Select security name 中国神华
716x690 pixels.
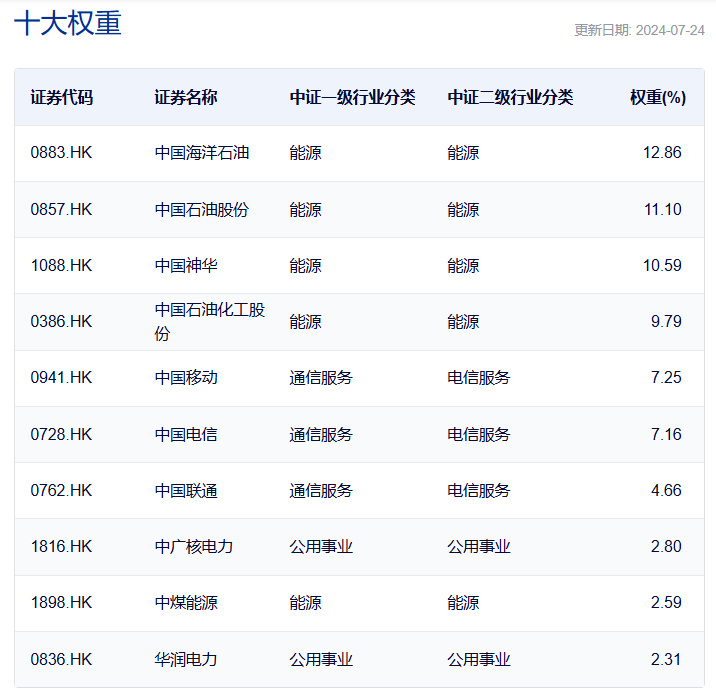click(186, 265)
